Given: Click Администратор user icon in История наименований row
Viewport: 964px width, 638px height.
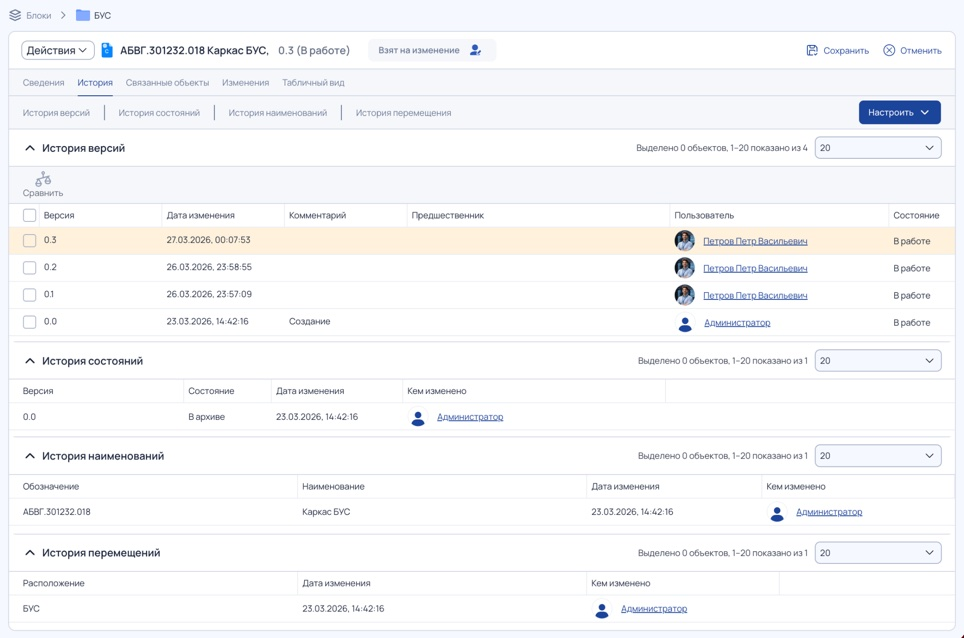Looking at the screenshot, I should [x=777, y=512].
